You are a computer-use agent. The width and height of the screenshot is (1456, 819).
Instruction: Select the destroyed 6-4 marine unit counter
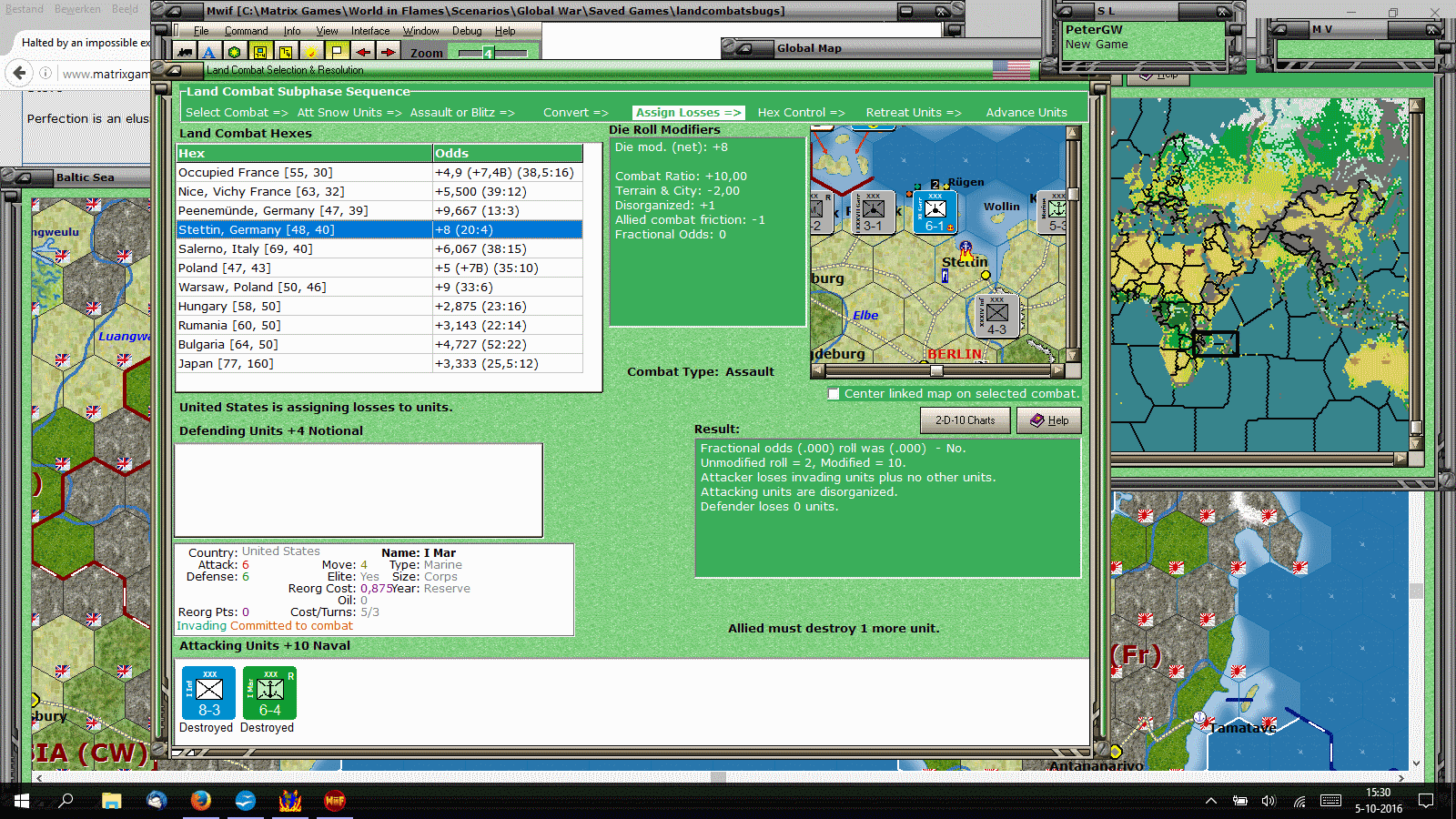(x=270, y=693)
